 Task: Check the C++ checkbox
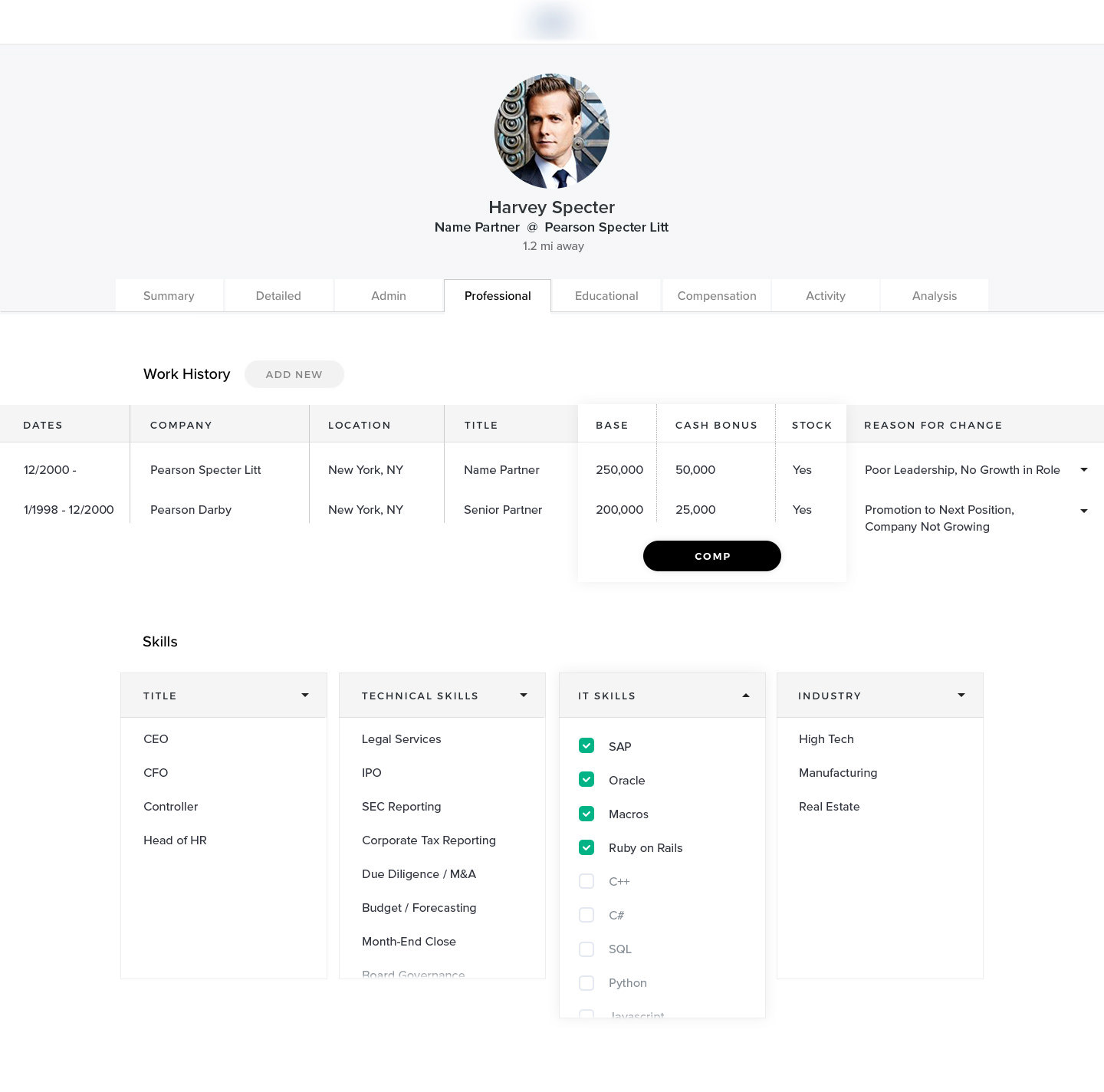[586, 881]
